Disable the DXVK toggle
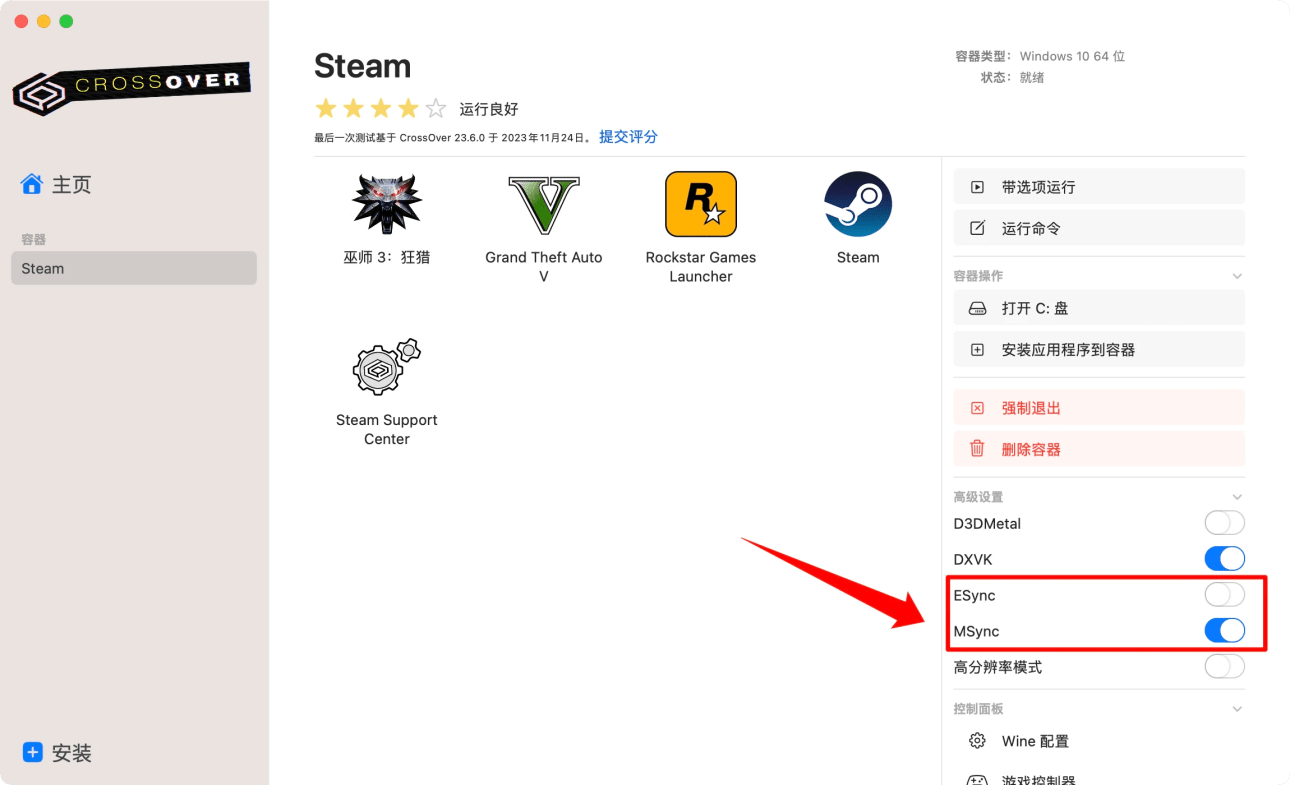1290x785 pixels. click(x=1224, y=559)
